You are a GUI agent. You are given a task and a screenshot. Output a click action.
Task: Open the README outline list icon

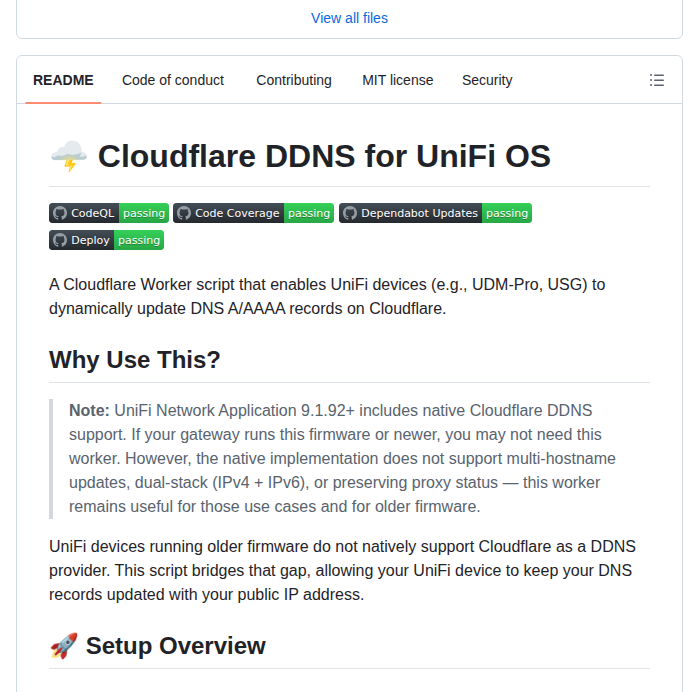(657, 80)
